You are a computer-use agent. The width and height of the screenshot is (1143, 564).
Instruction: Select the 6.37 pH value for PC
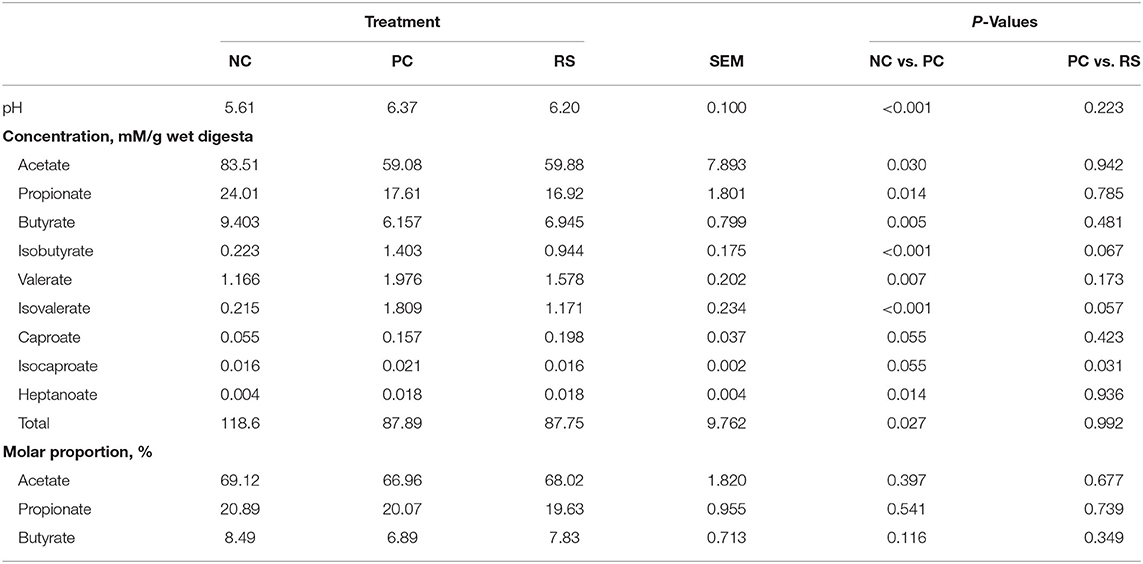tap(402, 109)
